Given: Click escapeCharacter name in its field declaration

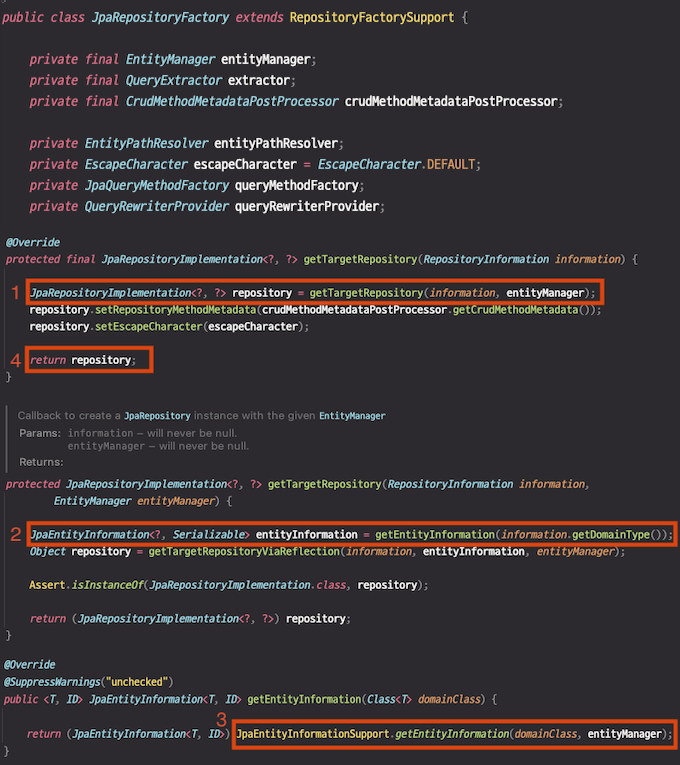Looking at the screenshot, I should coord(245,164).
